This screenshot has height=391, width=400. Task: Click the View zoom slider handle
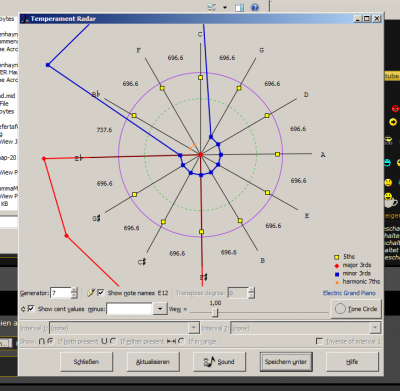click(215, 312)
